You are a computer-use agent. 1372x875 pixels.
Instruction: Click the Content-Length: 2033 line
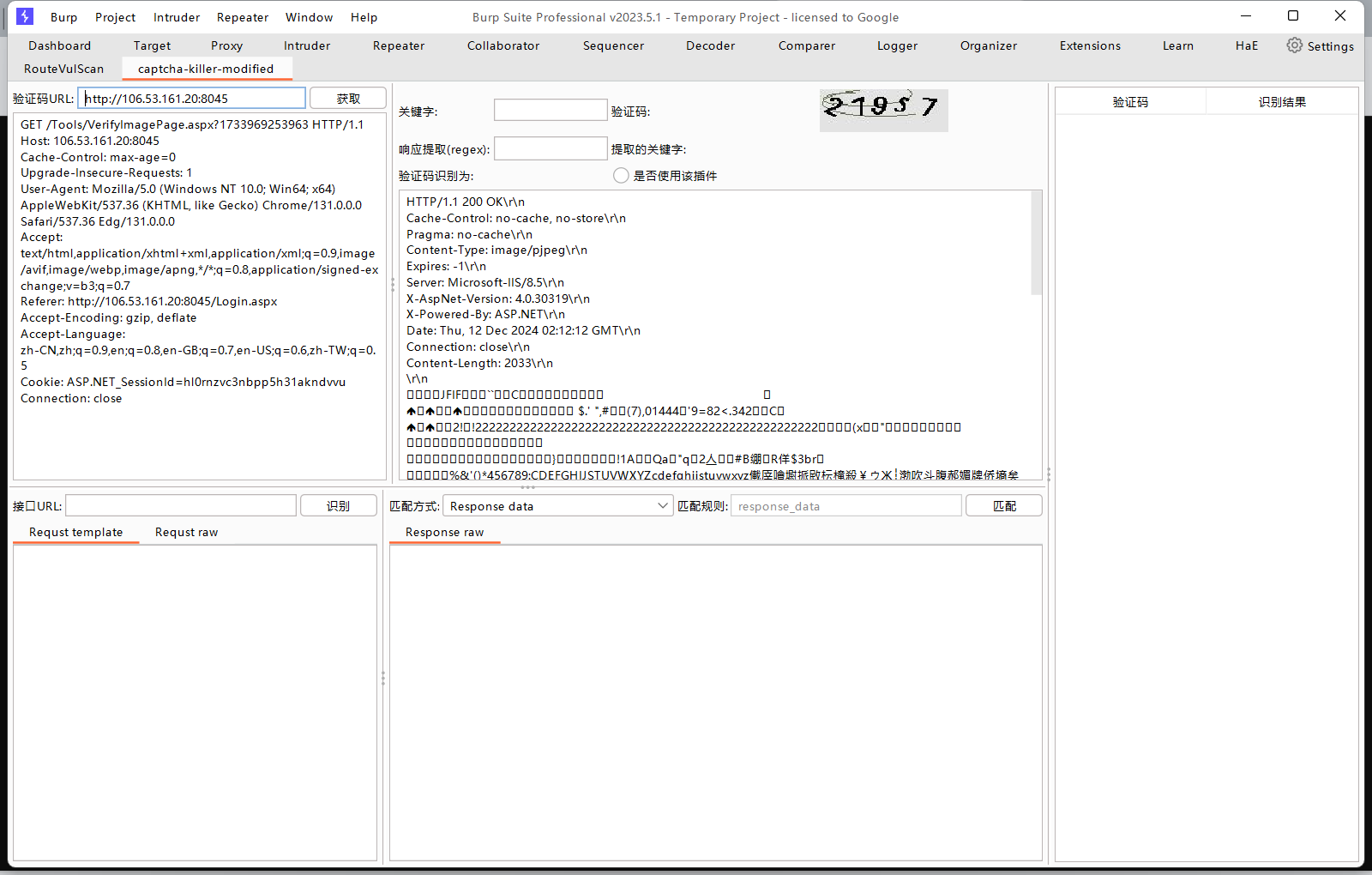(479, 363)
